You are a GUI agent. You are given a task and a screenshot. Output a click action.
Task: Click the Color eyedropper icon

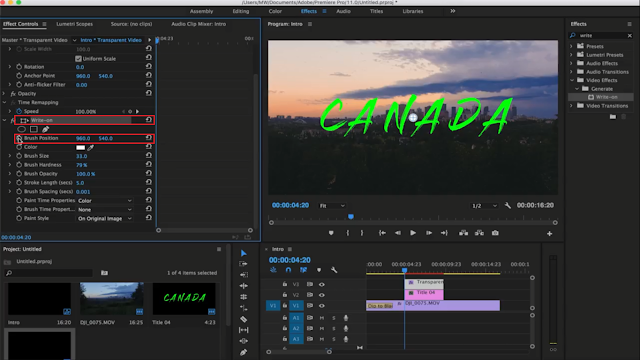[91, 147]
